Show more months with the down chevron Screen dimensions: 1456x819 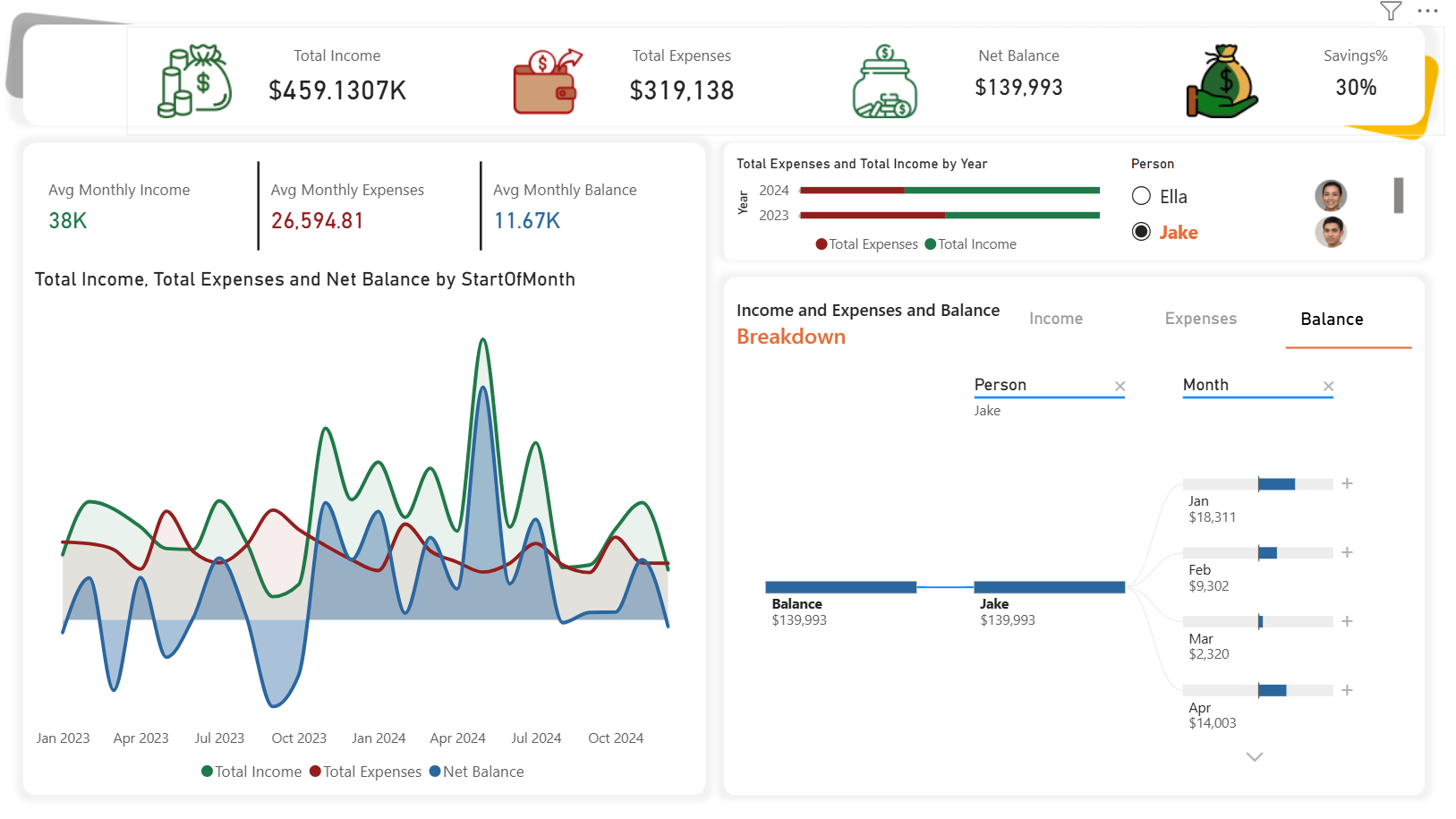[x=1255, y=757]
